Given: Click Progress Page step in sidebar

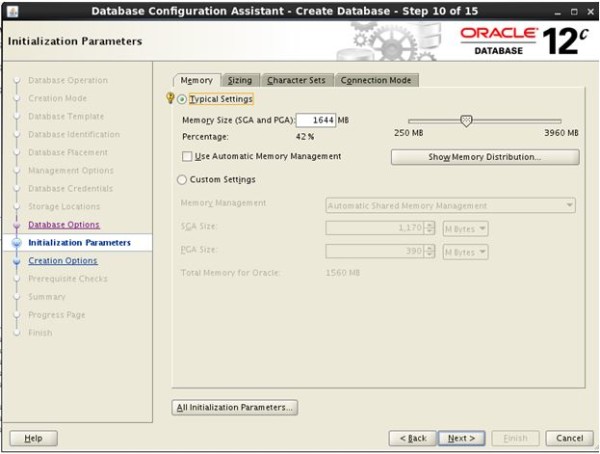Looking at the screenshot, I should point(57,315).
